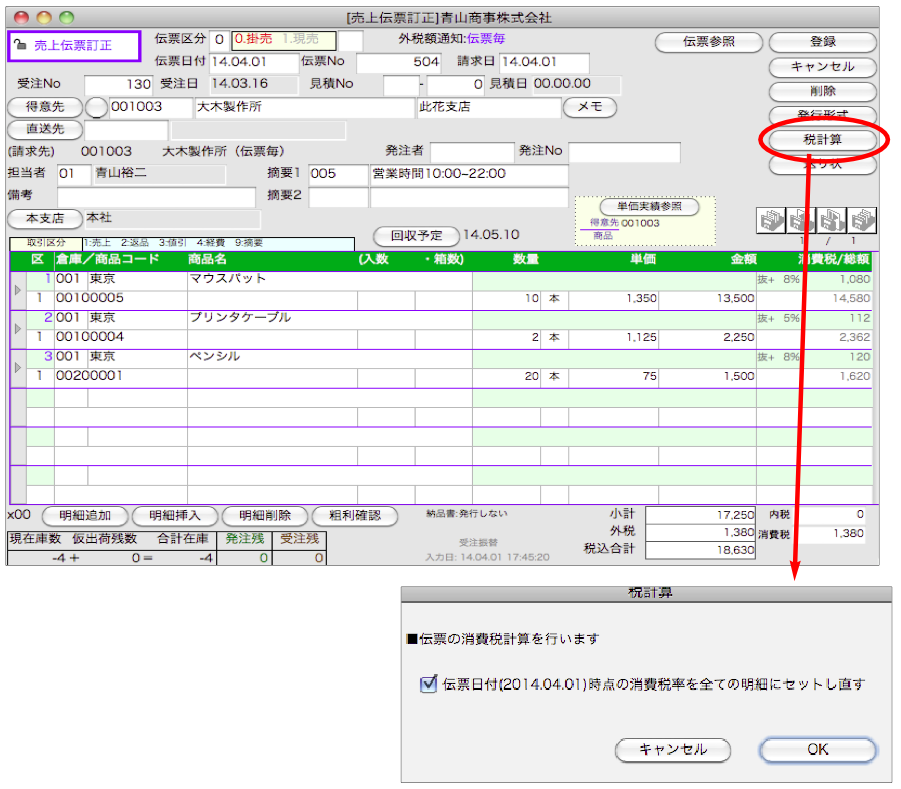Click the 発注者 input field

click(x=472, y=152)
